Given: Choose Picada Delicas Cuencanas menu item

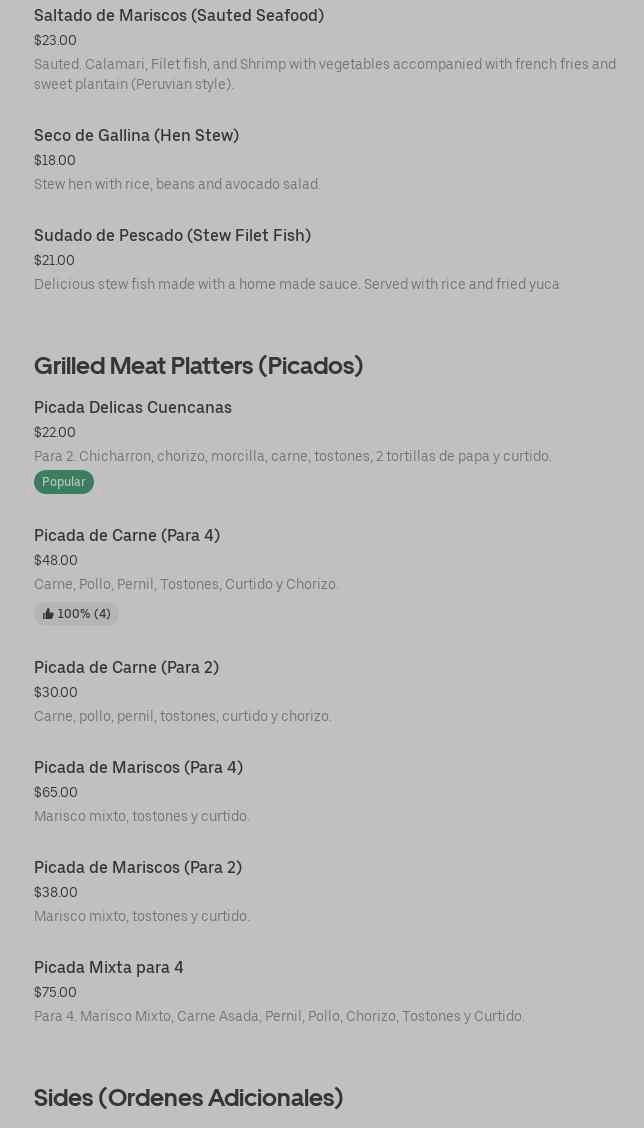Looking at the screenshot, I should coord(133,408).
